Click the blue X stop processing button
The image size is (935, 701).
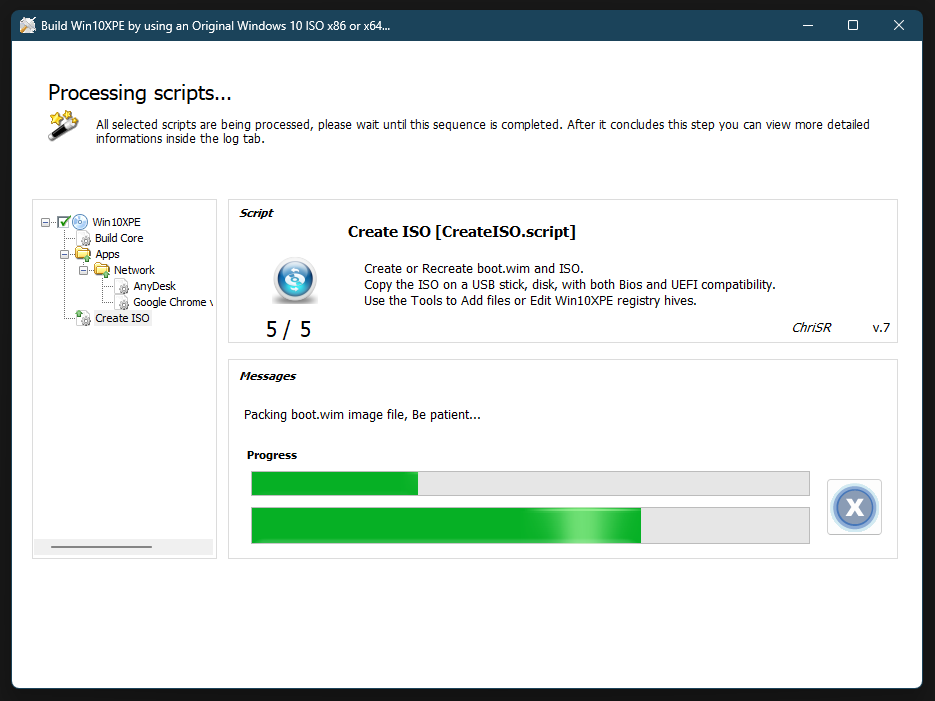pyautogui.click(x=854, y=507)
